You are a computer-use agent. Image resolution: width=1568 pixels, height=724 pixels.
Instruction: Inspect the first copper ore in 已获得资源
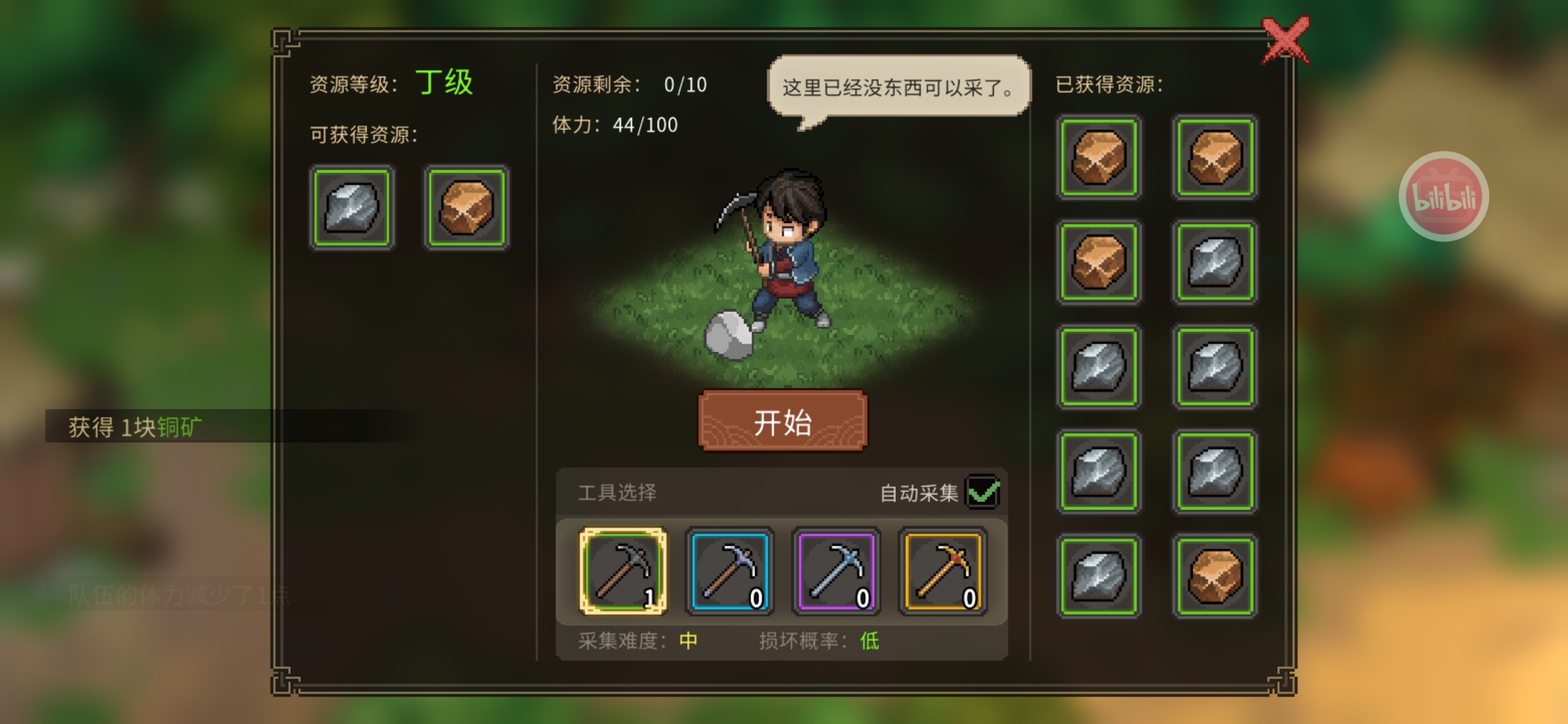1099,158
